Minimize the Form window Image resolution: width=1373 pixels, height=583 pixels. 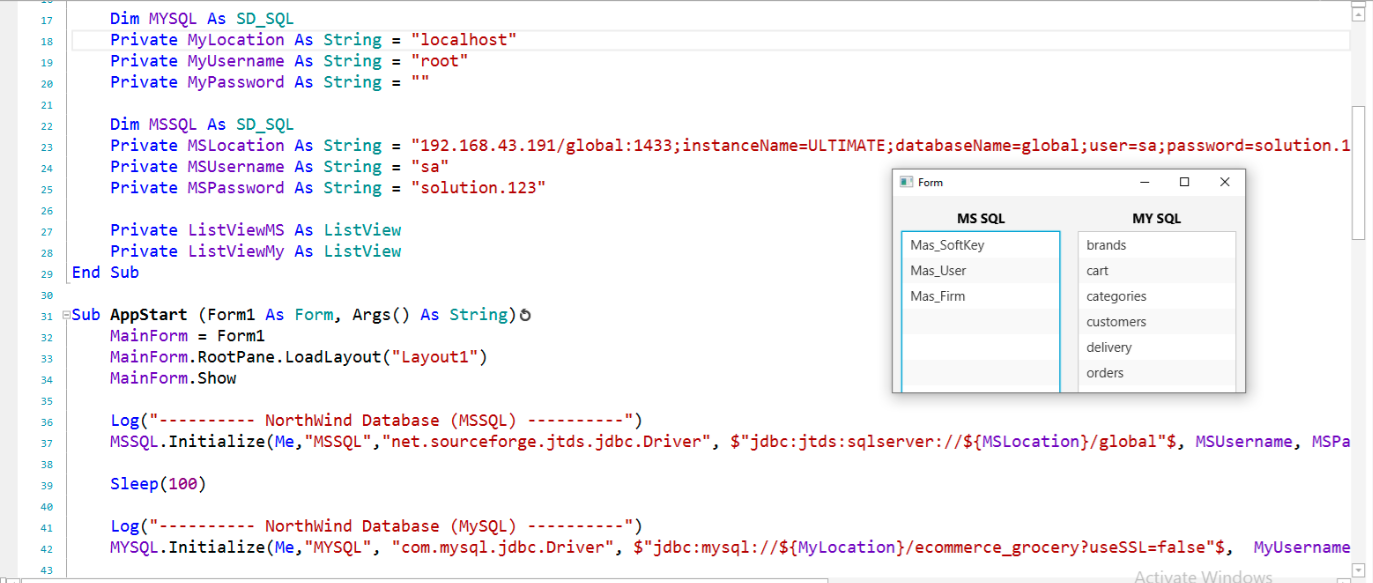coord(1146,182)
